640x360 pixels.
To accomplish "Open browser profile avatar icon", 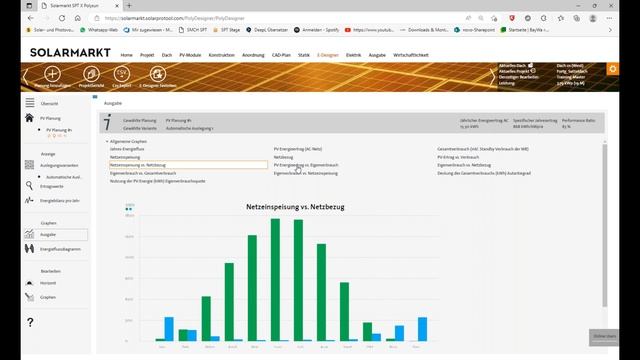I will tap(593, 18).
